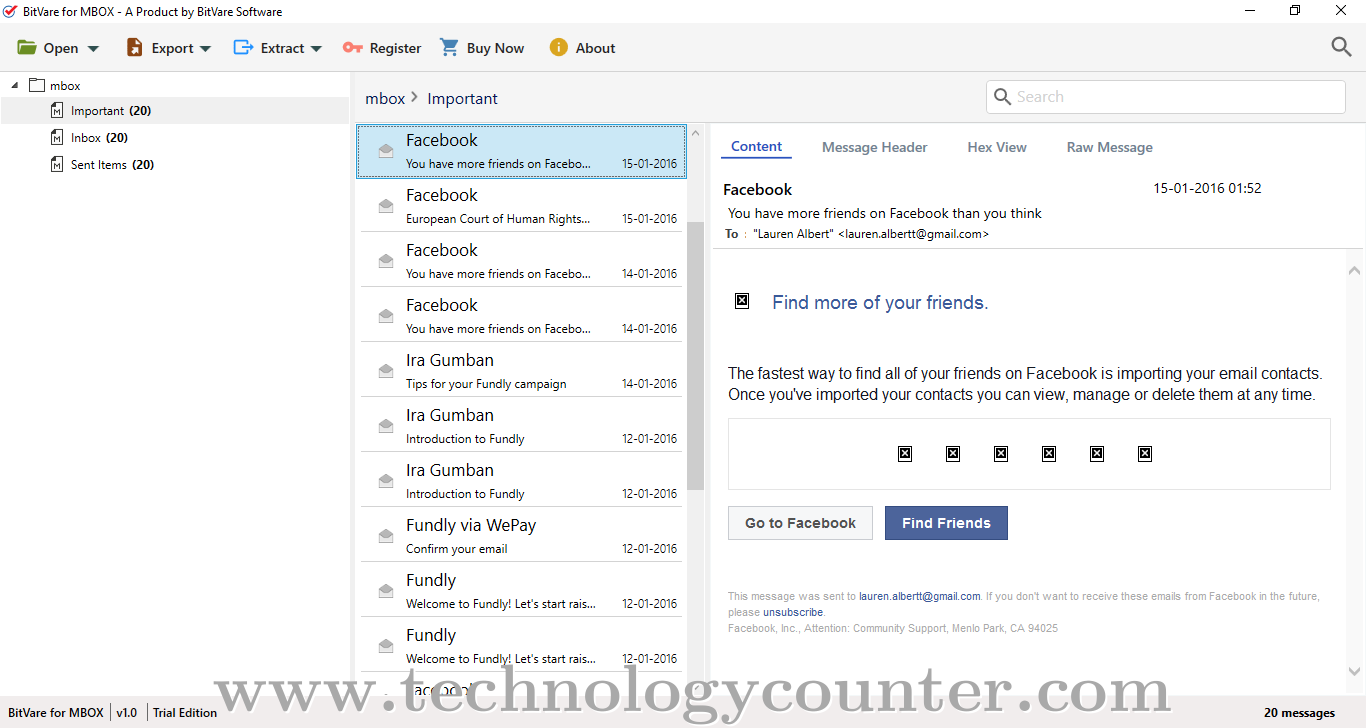Click the message preview scroll up arrow
1366x728 pixels.
click(1354, 271)
